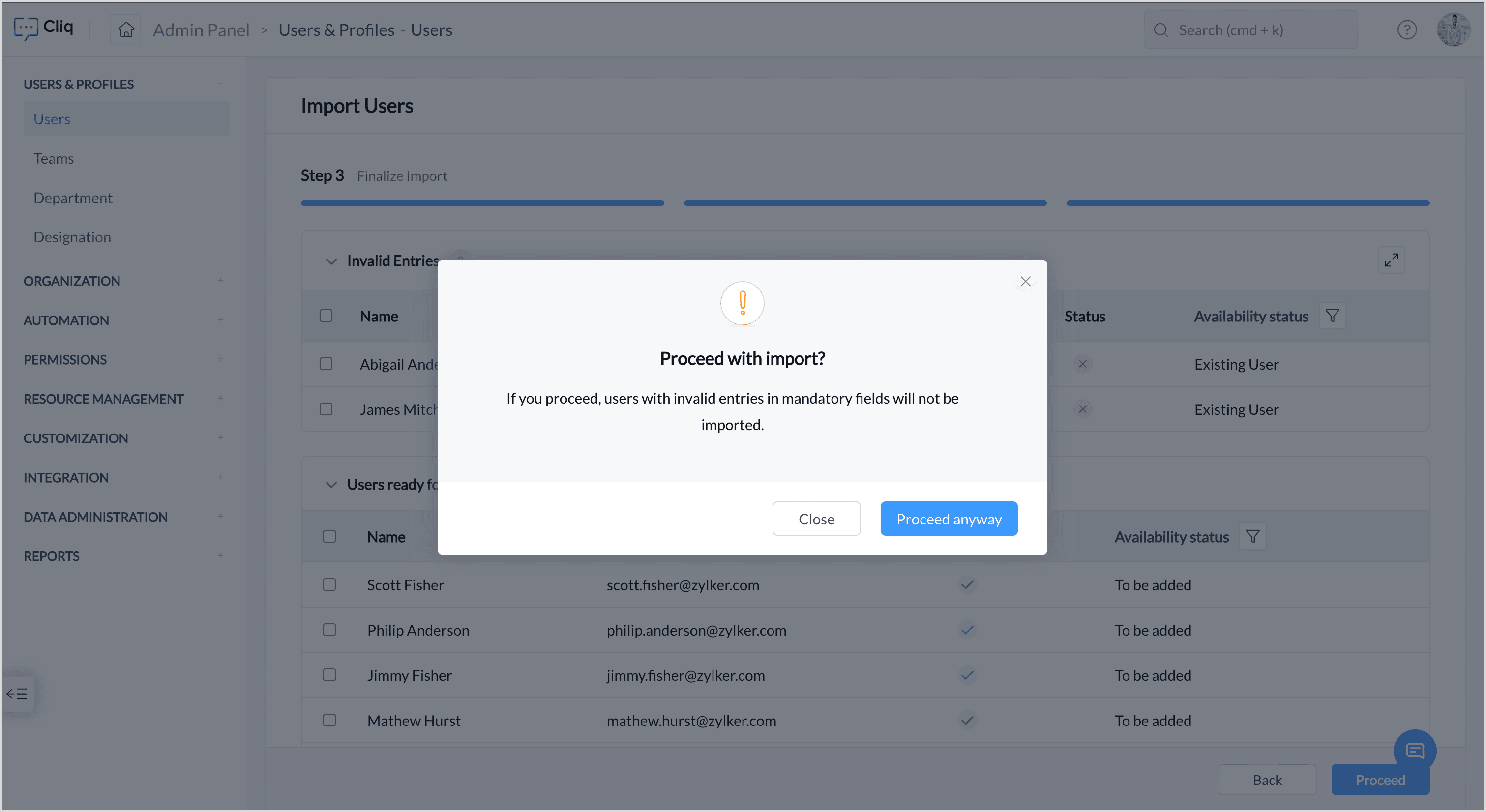This screenshot has width=1486, height=812.
Task: Check the Abigail row checkbox
Action: [x=326, y=364]
